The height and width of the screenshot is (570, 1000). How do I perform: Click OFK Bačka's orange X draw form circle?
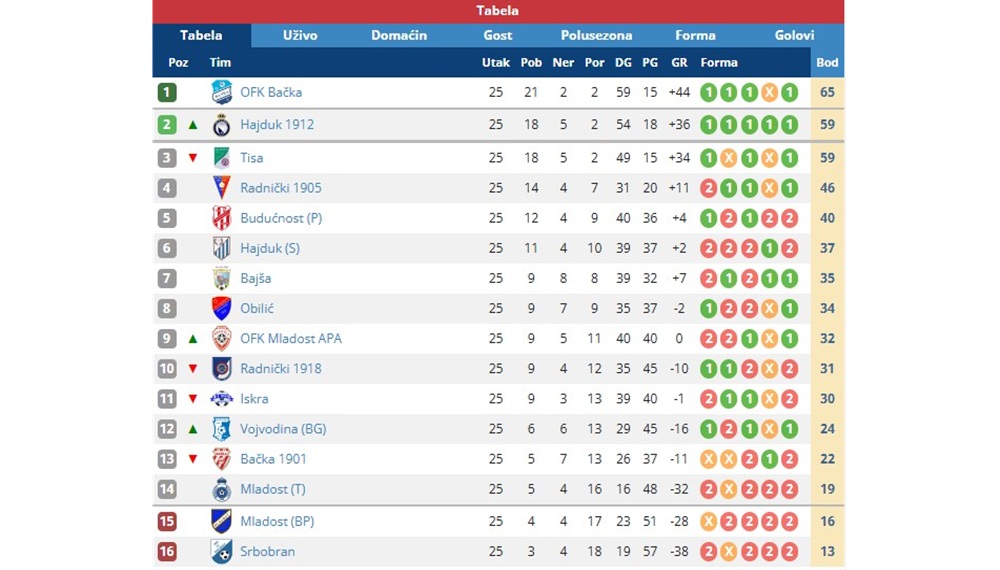coord(769,92)
